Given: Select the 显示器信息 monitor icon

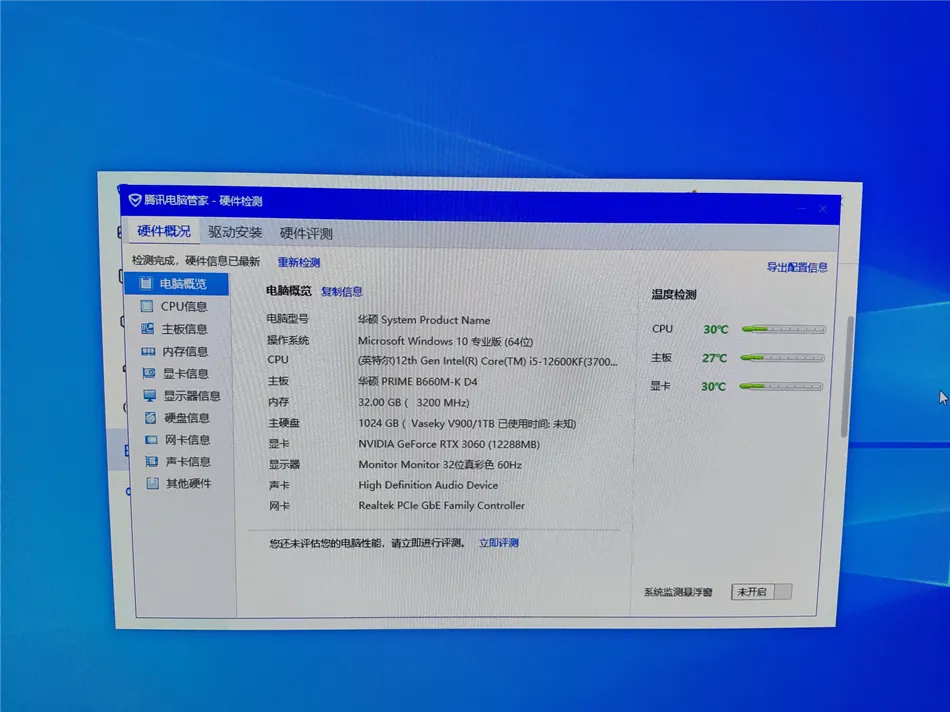Looking at the screenshot, I should click(x=149, y=396).
